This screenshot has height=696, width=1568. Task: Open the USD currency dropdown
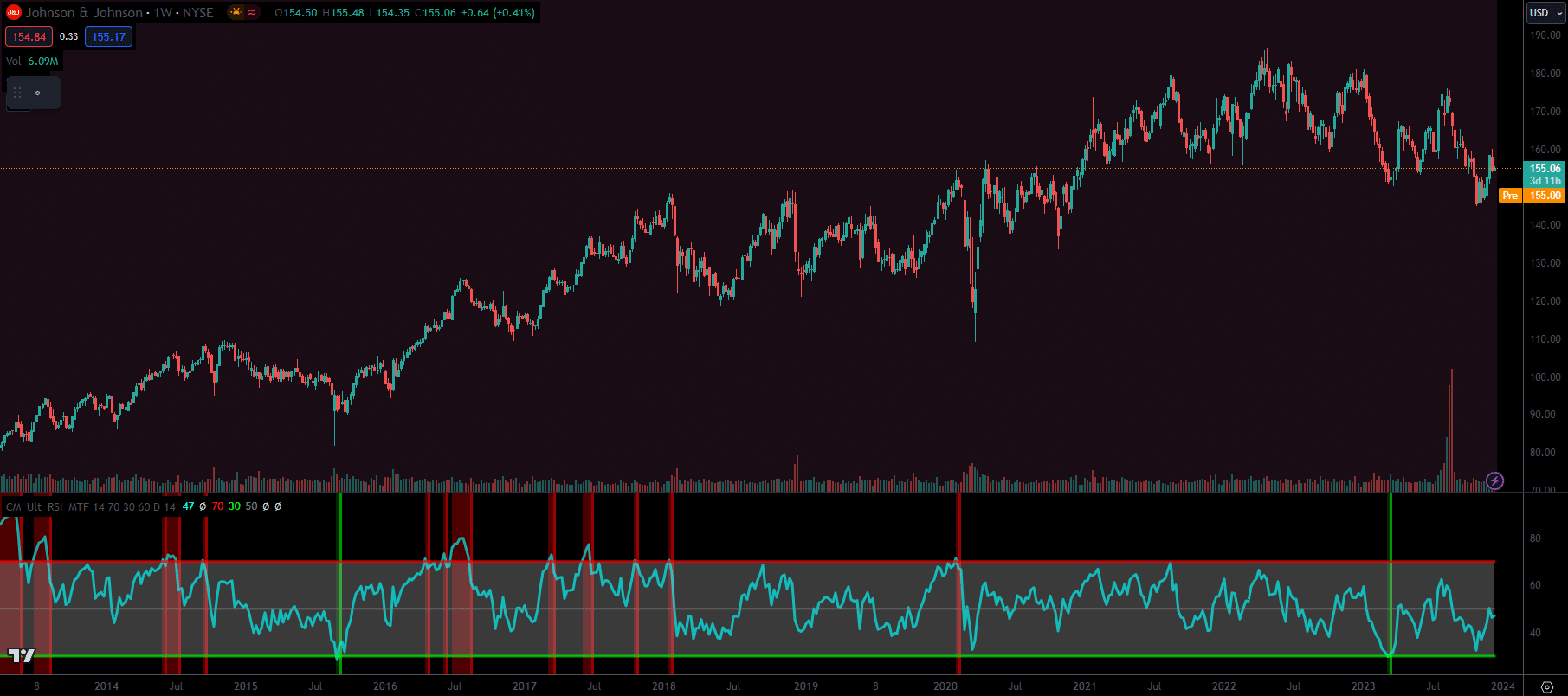1545,12
